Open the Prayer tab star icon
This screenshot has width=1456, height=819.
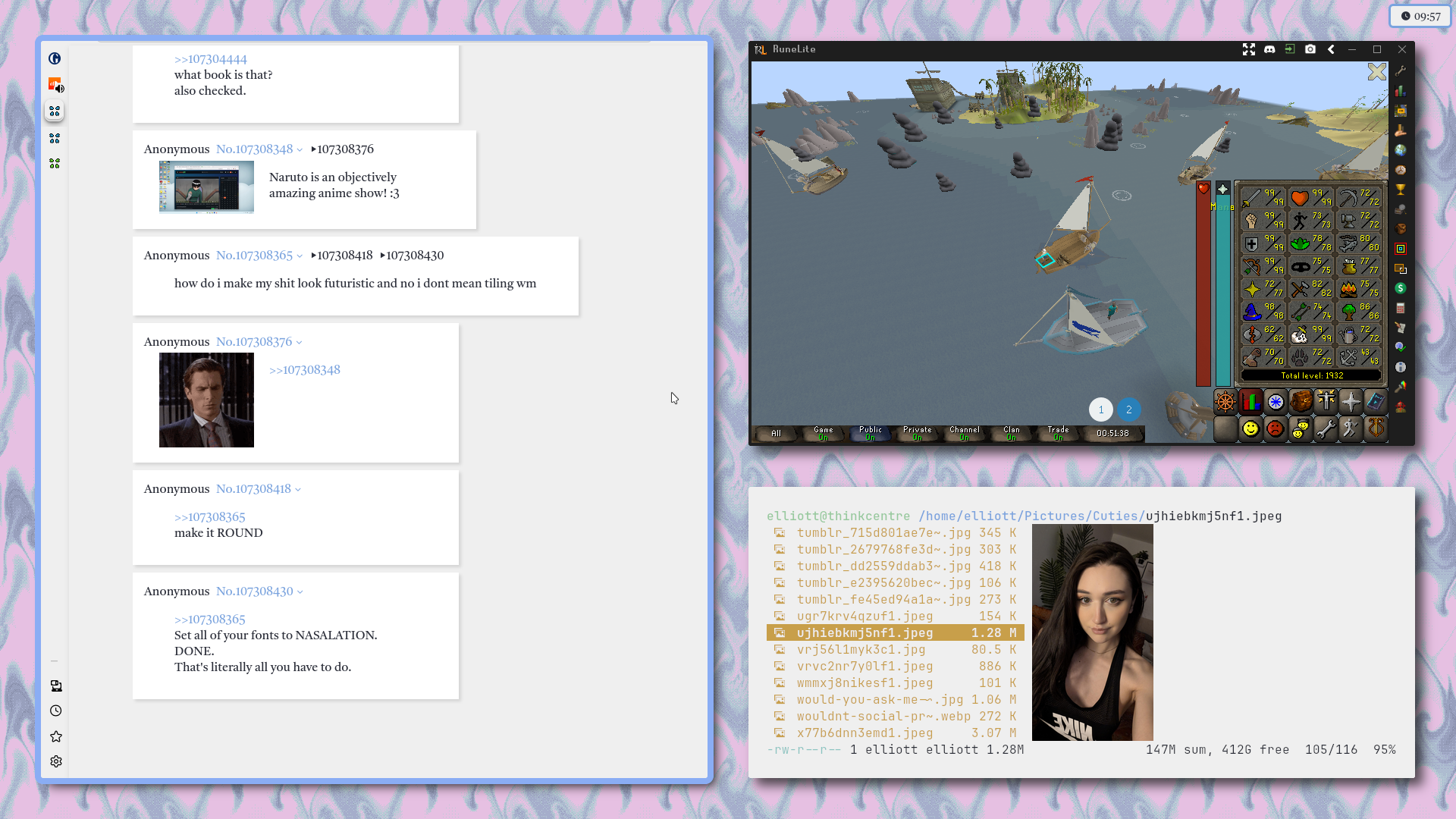[1351, 401]
